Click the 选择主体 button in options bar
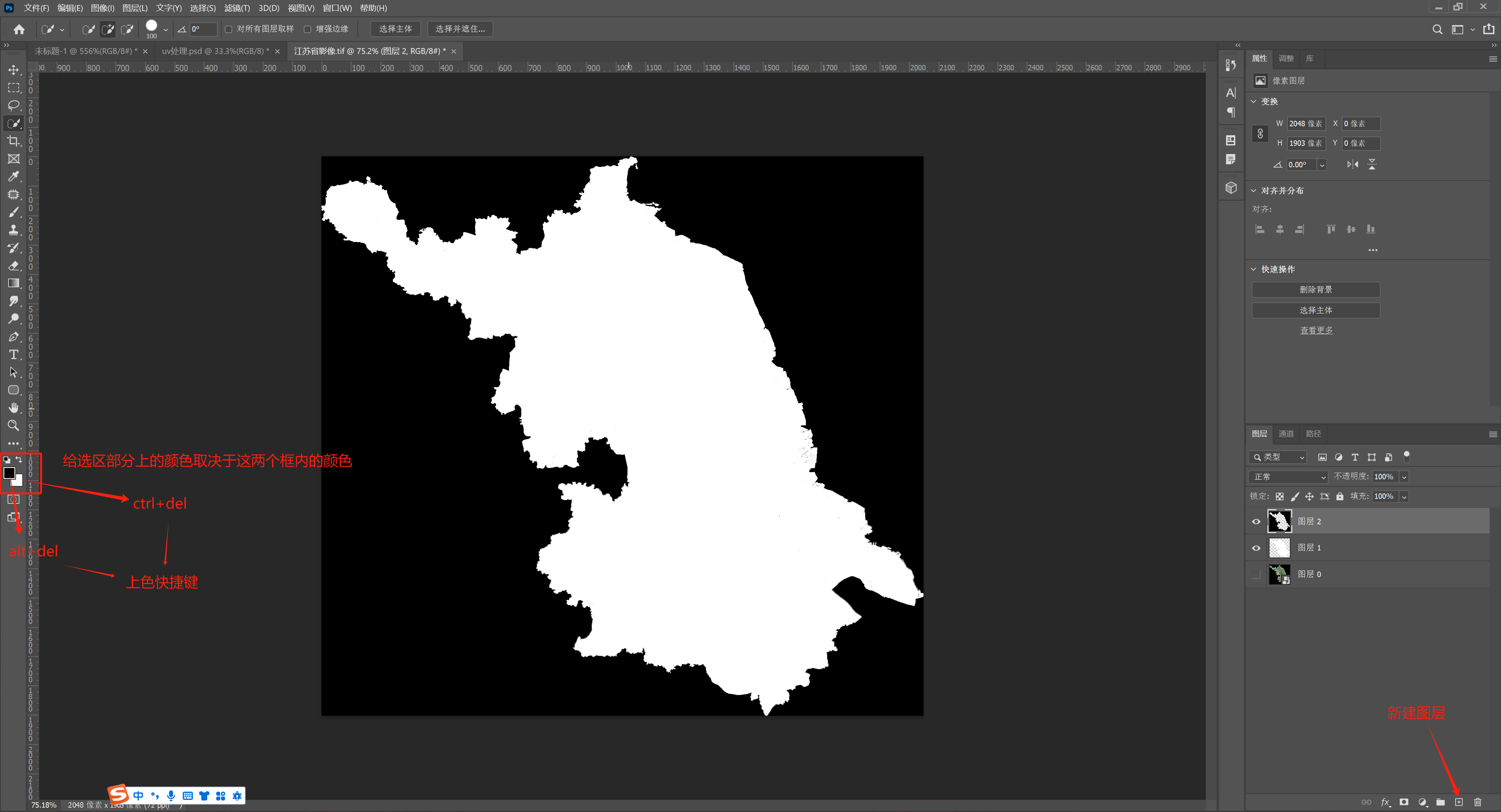 point(396,29)
